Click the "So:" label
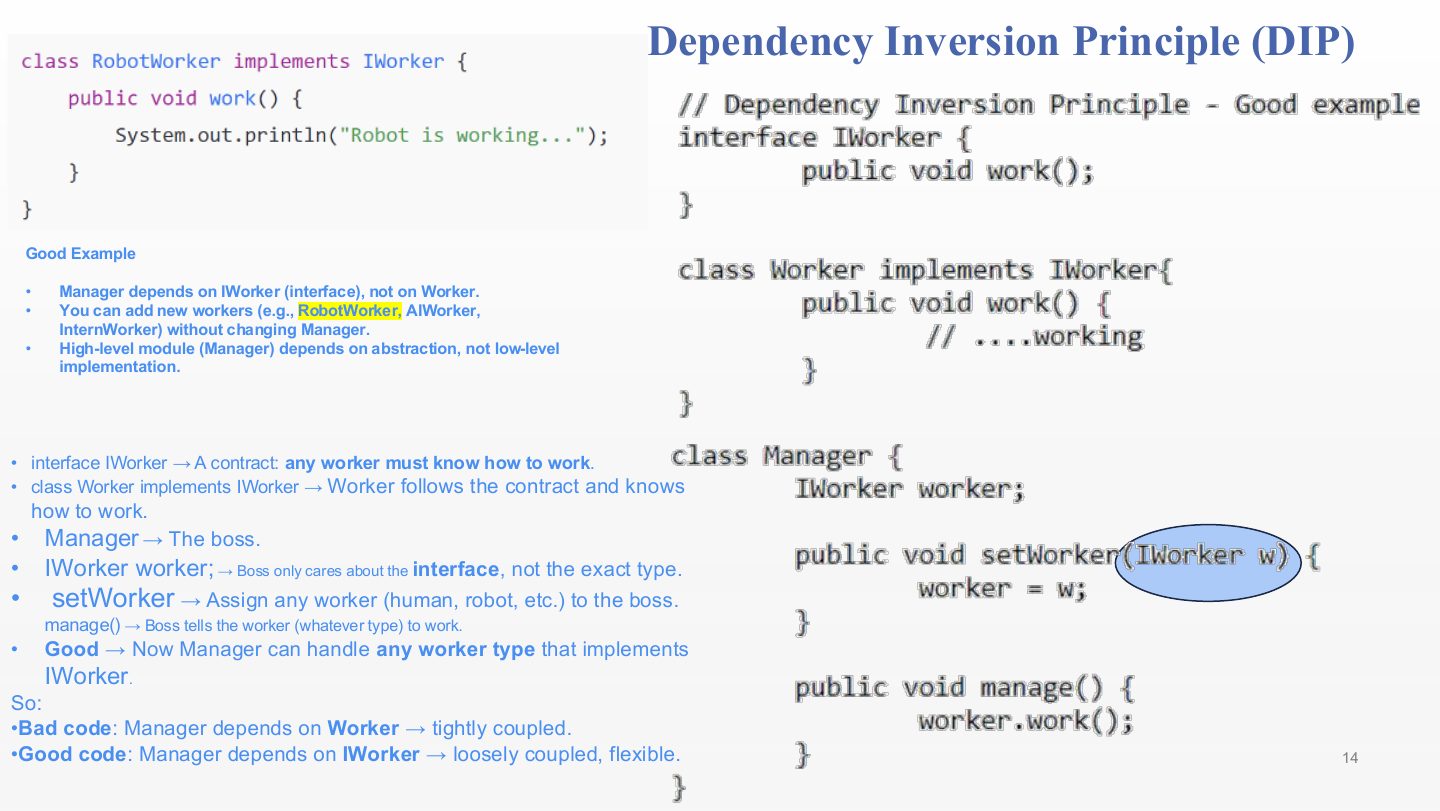1440x811 pixels. point(26,703)
